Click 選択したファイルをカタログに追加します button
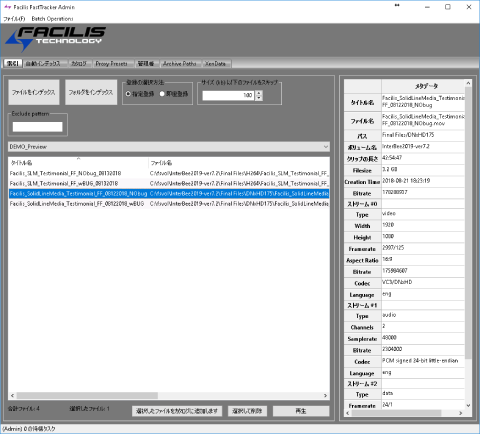The height and width of the screenshot is (434, 480). (x=177, y=411)
